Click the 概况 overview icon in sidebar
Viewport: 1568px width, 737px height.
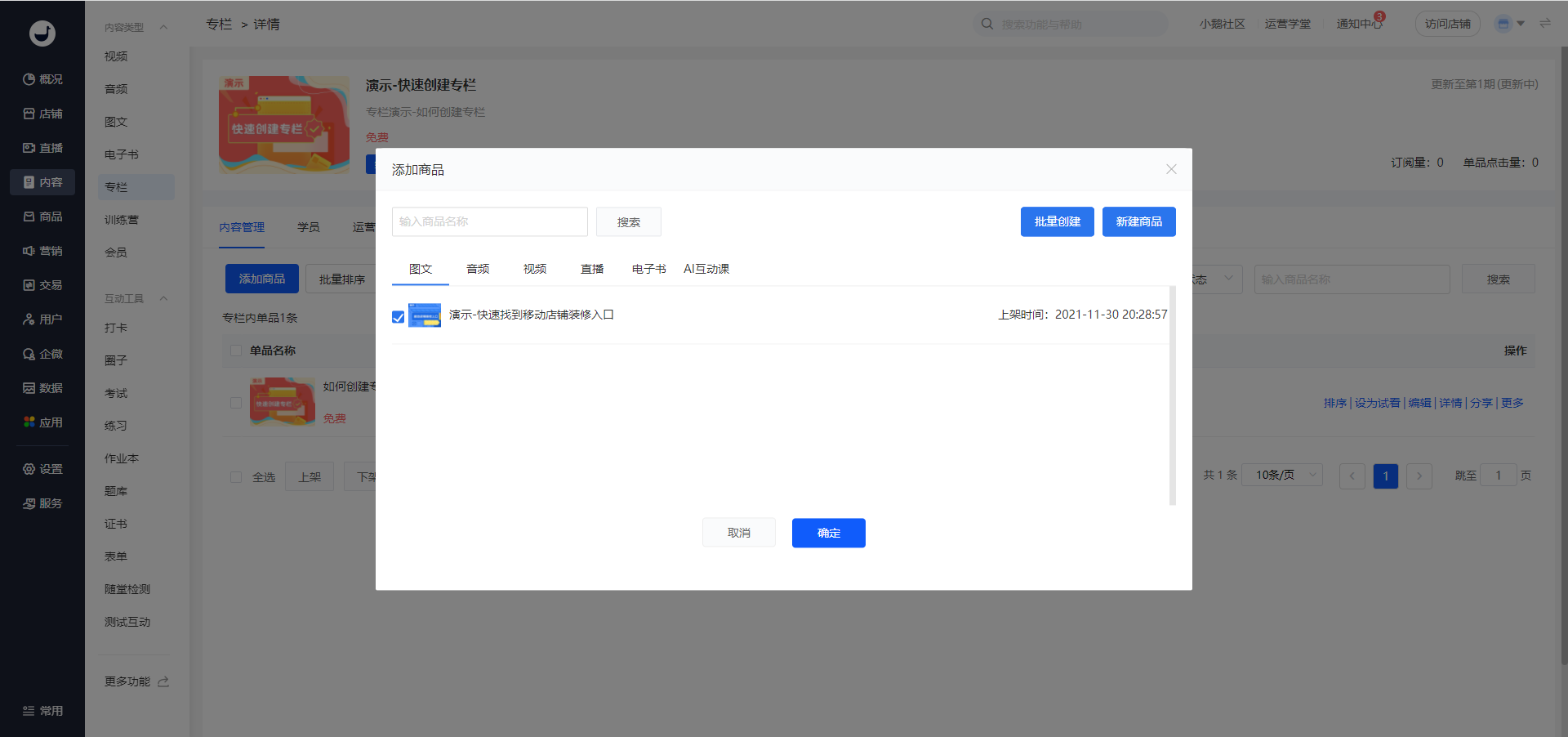[x=29, y=79]
